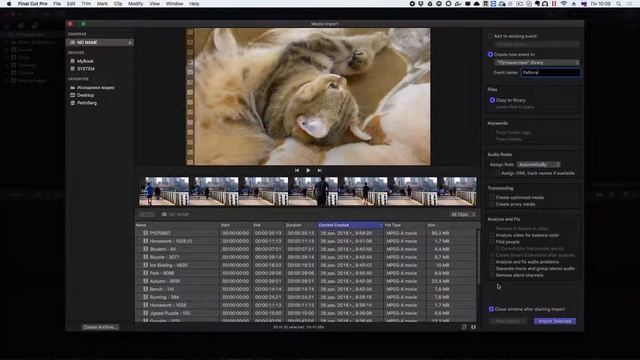Click the clip icon beside 'Autumn - 6091'
The image size is (640, 360).
click(145, 281)
